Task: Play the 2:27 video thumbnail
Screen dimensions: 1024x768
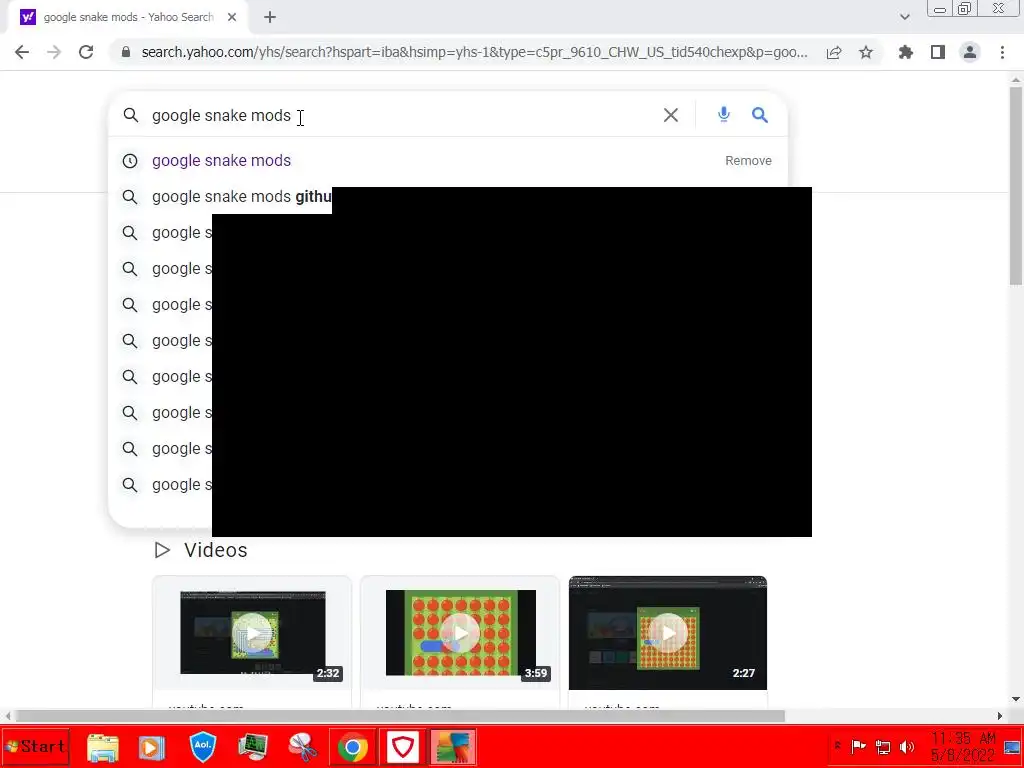Action: click(667, 633)
